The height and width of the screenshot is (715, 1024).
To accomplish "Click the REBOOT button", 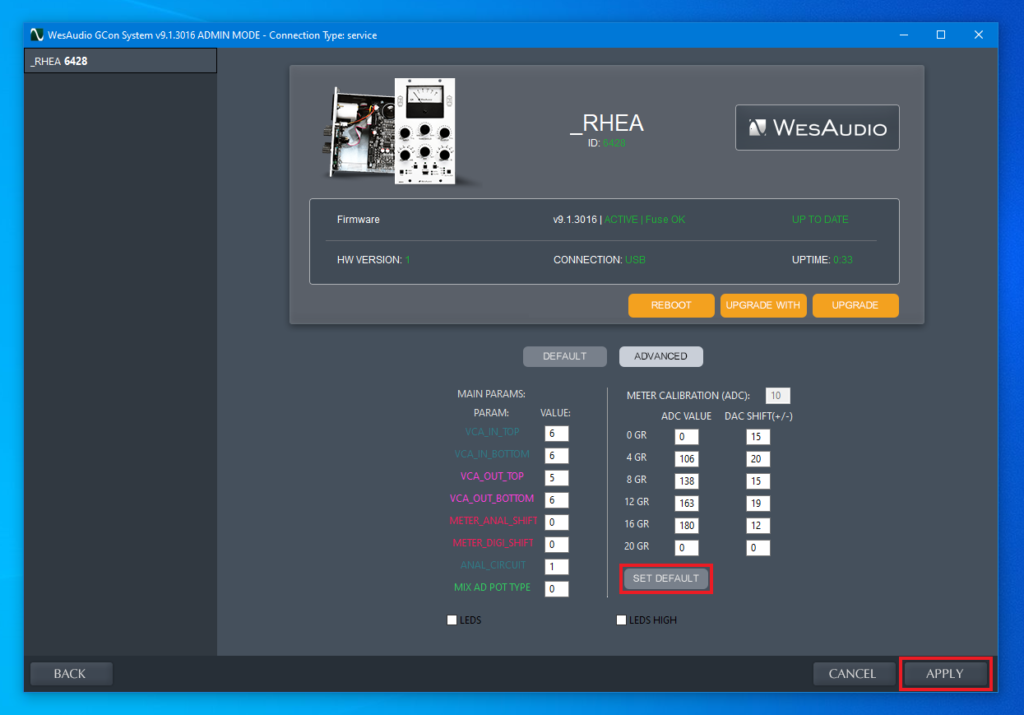I will [671, 305].
